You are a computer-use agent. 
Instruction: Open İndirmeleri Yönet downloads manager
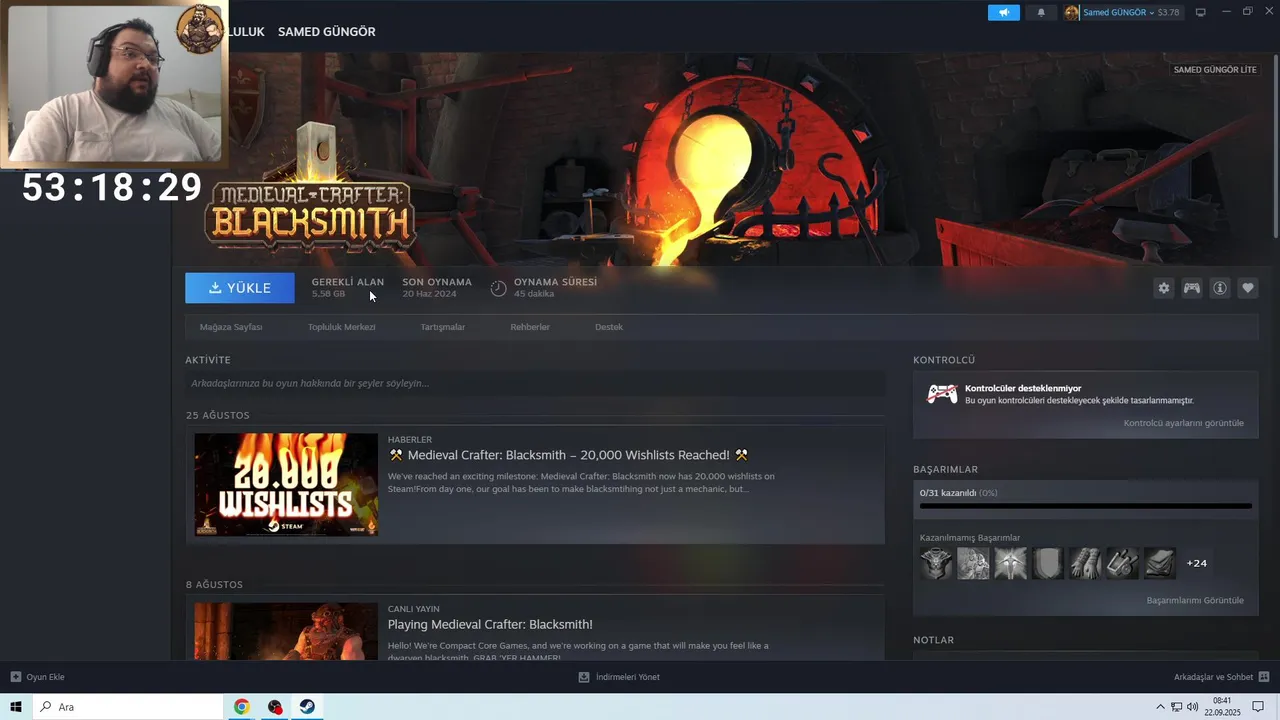pos(619,677)
